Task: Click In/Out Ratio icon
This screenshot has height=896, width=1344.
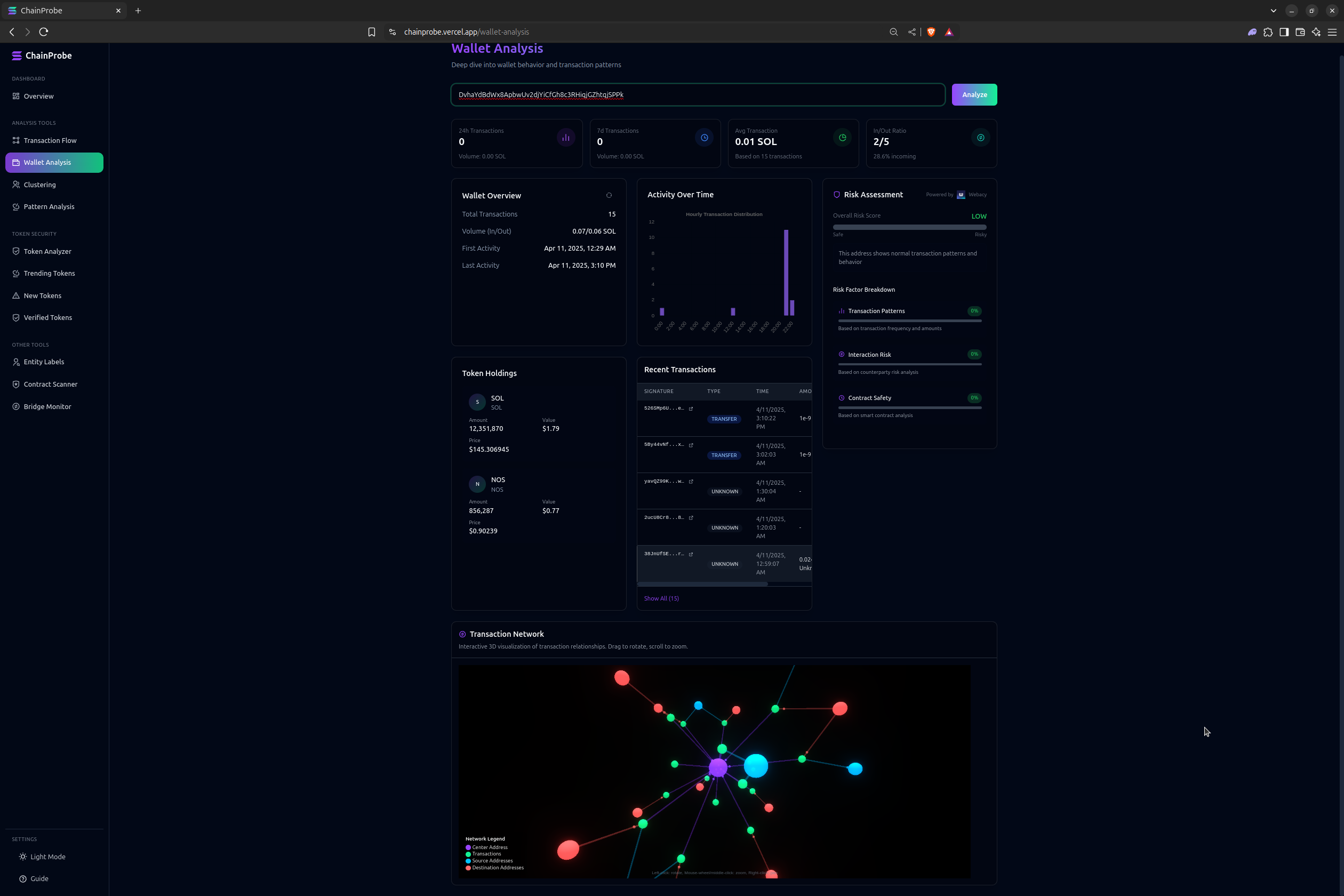Action: pos(981,138)
